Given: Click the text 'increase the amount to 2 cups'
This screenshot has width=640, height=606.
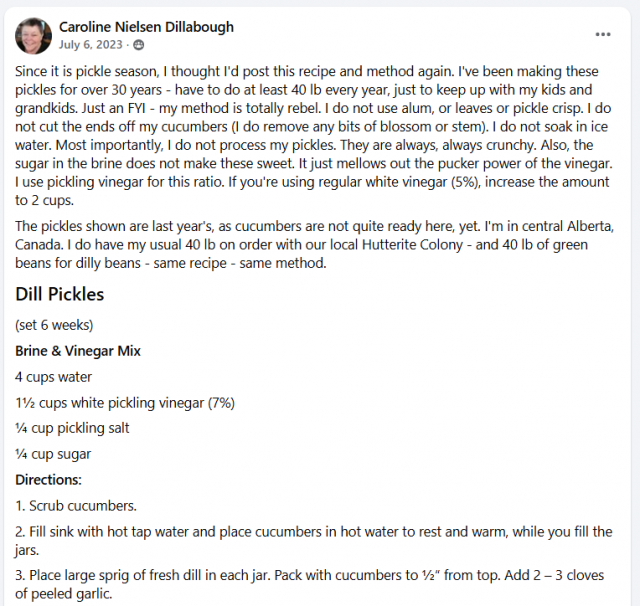Looking at the screenshot, I should pos(312,191).
